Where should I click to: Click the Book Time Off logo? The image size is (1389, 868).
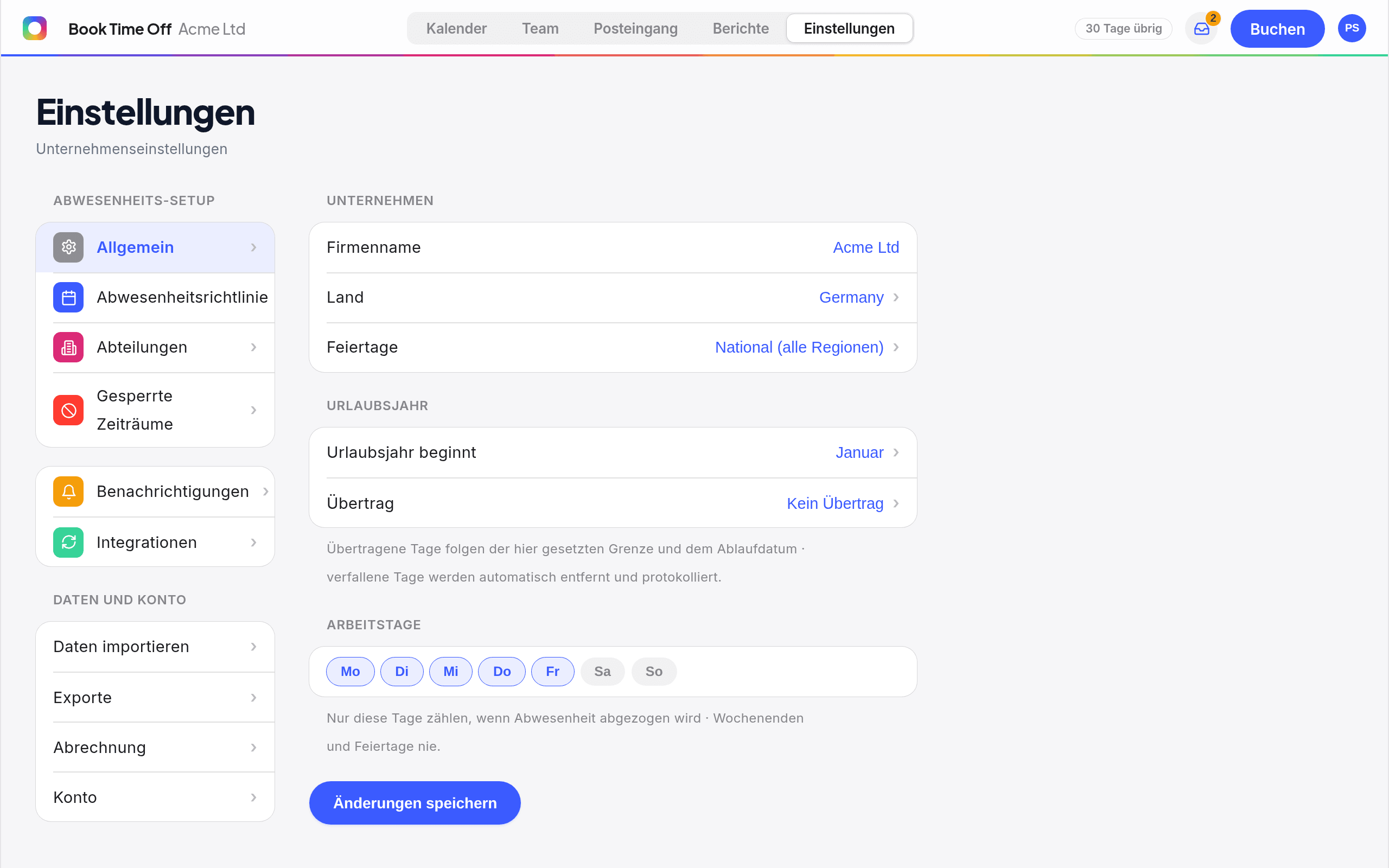point(34,28)
